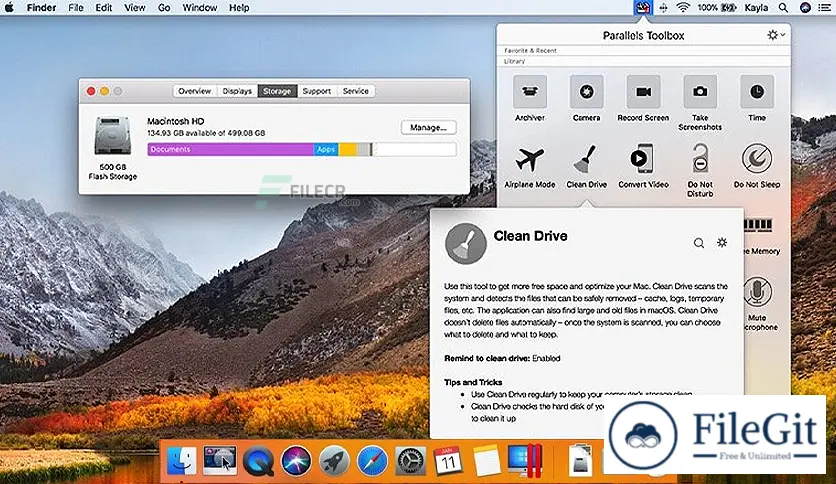Open the View menu
Image resolution: width=836 pixels, height=484 pixels.
click(134, 7)
